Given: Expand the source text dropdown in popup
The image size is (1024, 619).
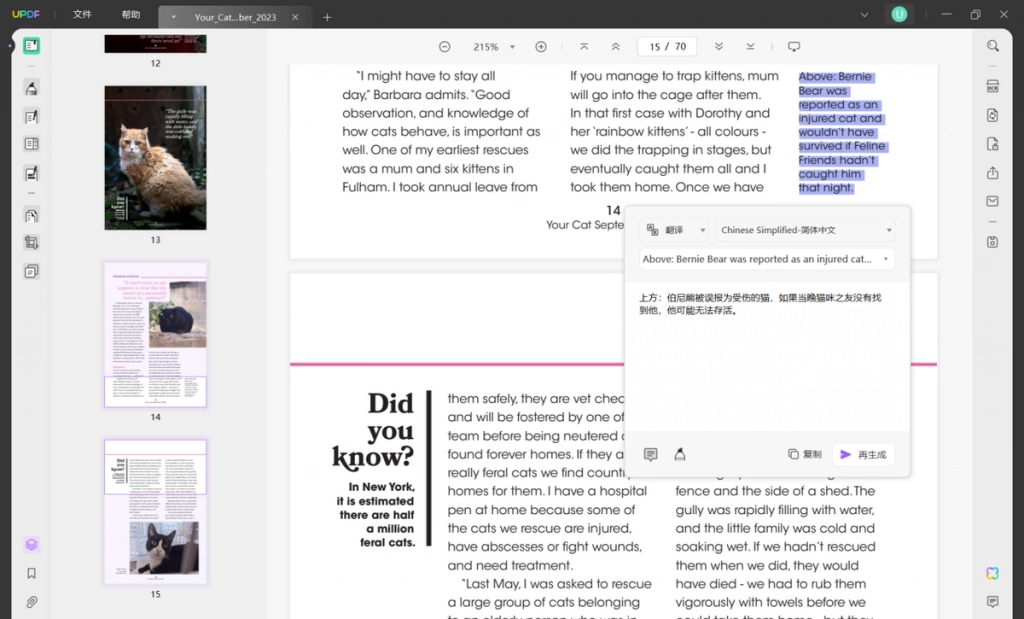Looking at the screenshot, I should [767, 259].
